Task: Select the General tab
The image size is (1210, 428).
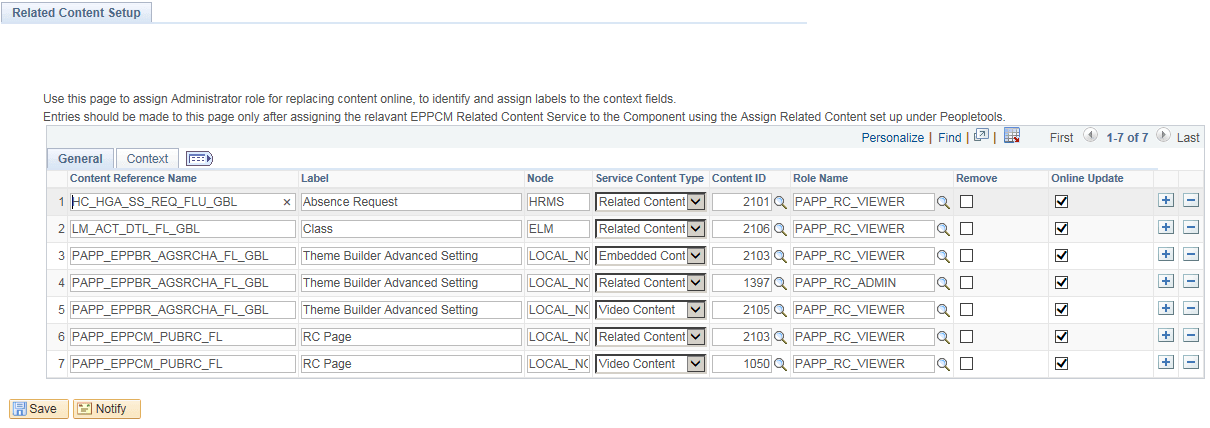Action: click(80, 158)
